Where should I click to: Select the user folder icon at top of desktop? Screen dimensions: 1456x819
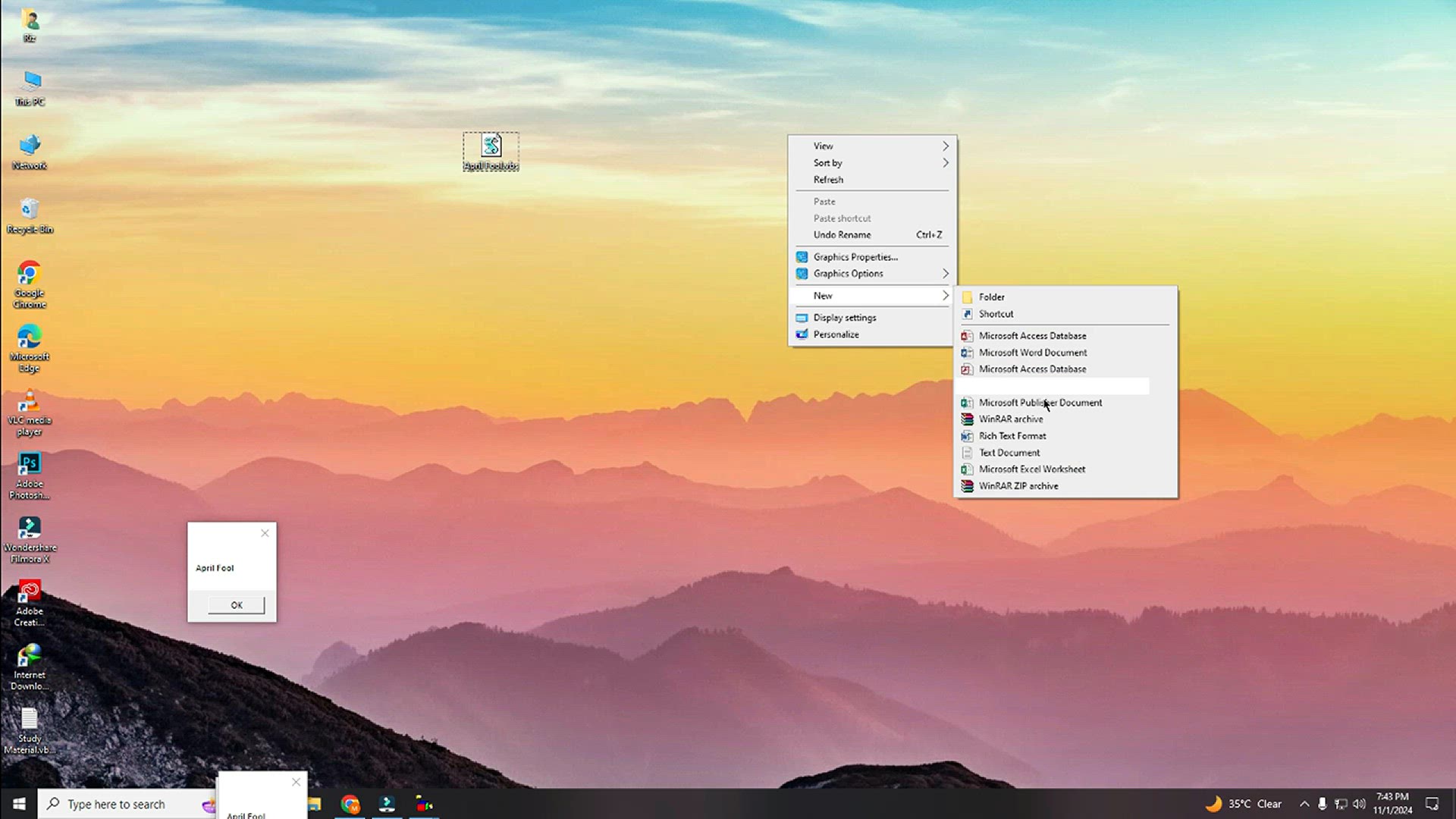coord(30,24)
